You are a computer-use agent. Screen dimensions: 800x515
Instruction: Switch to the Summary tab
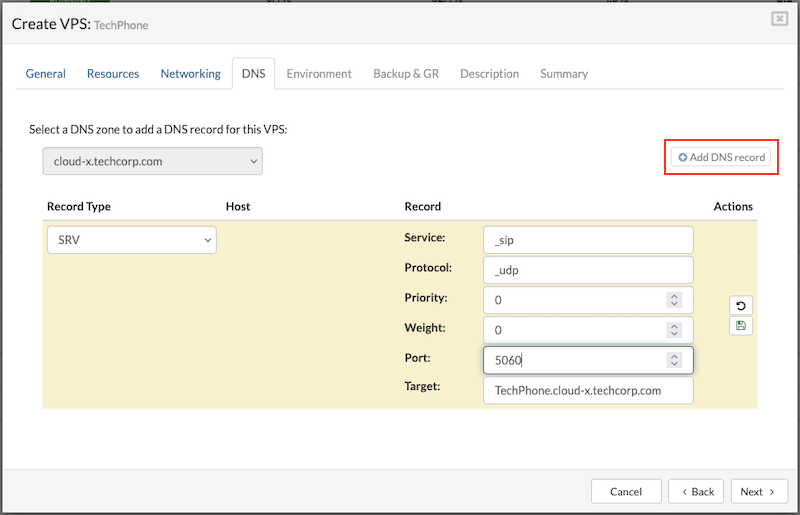[564, 74]
